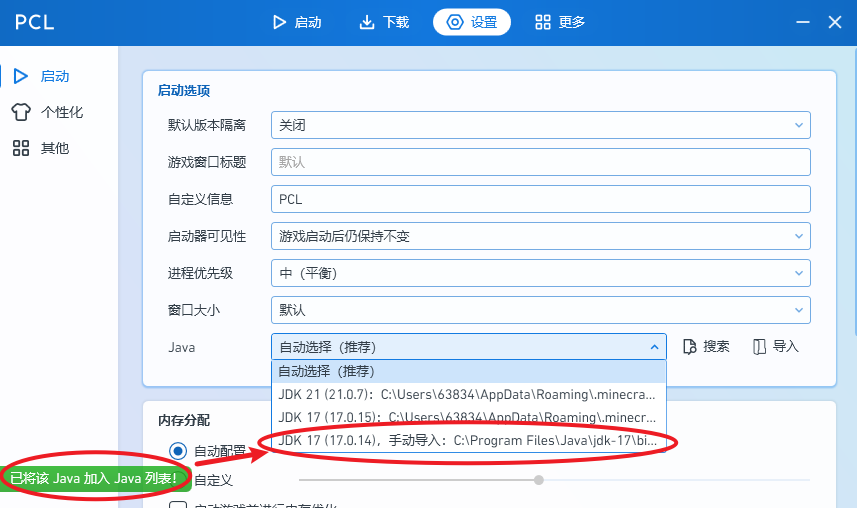Image resolution: width=857 pixels, height=508 pixels.
Task: Click the 搜索 Java button
Action: (706, 347)
